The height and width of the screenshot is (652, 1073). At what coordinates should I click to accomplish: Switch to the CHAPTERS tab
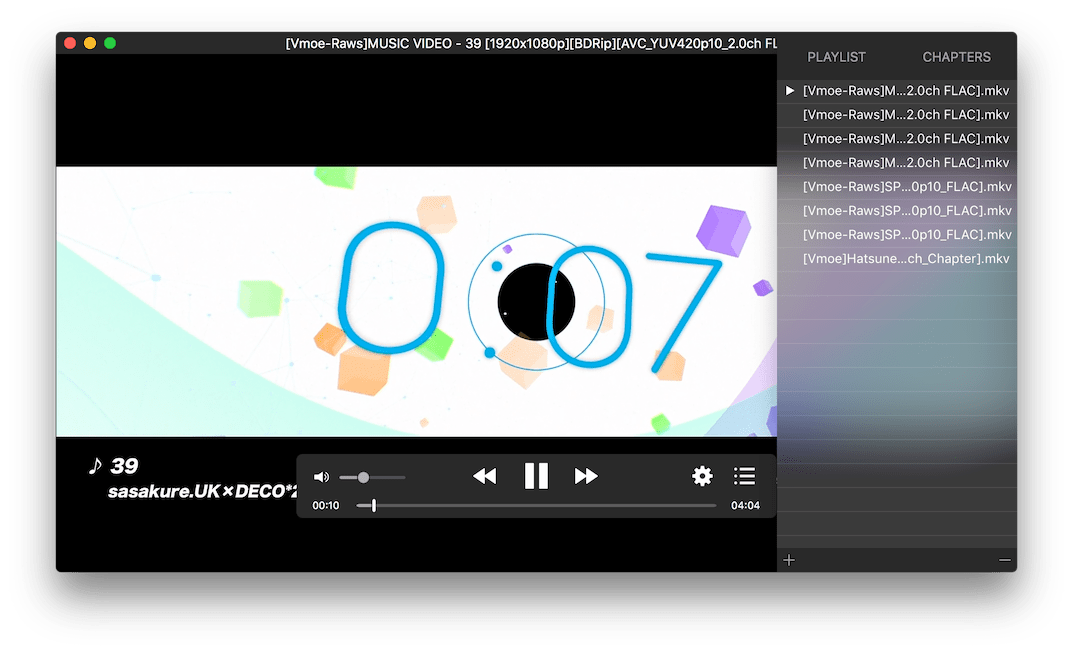(x=956, y=57)
